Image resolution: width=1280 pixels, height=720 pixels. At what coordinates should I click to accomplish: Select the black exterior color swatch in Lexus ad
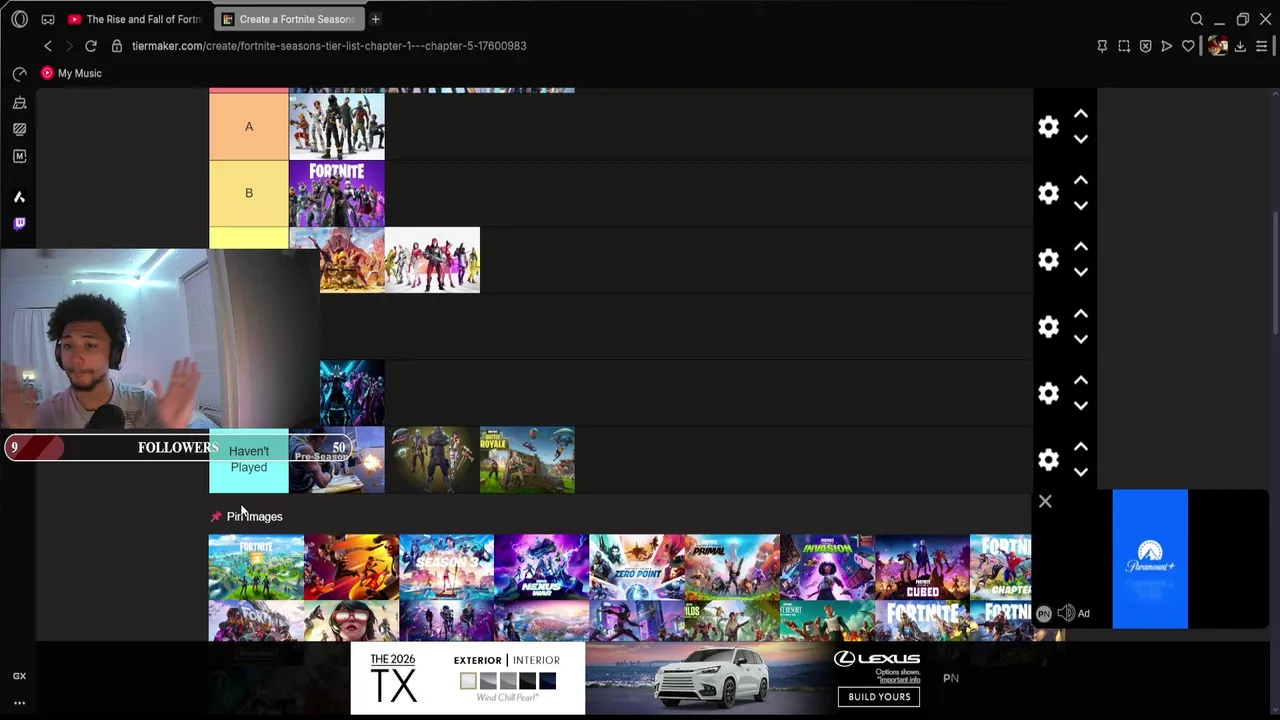[528, 681]
